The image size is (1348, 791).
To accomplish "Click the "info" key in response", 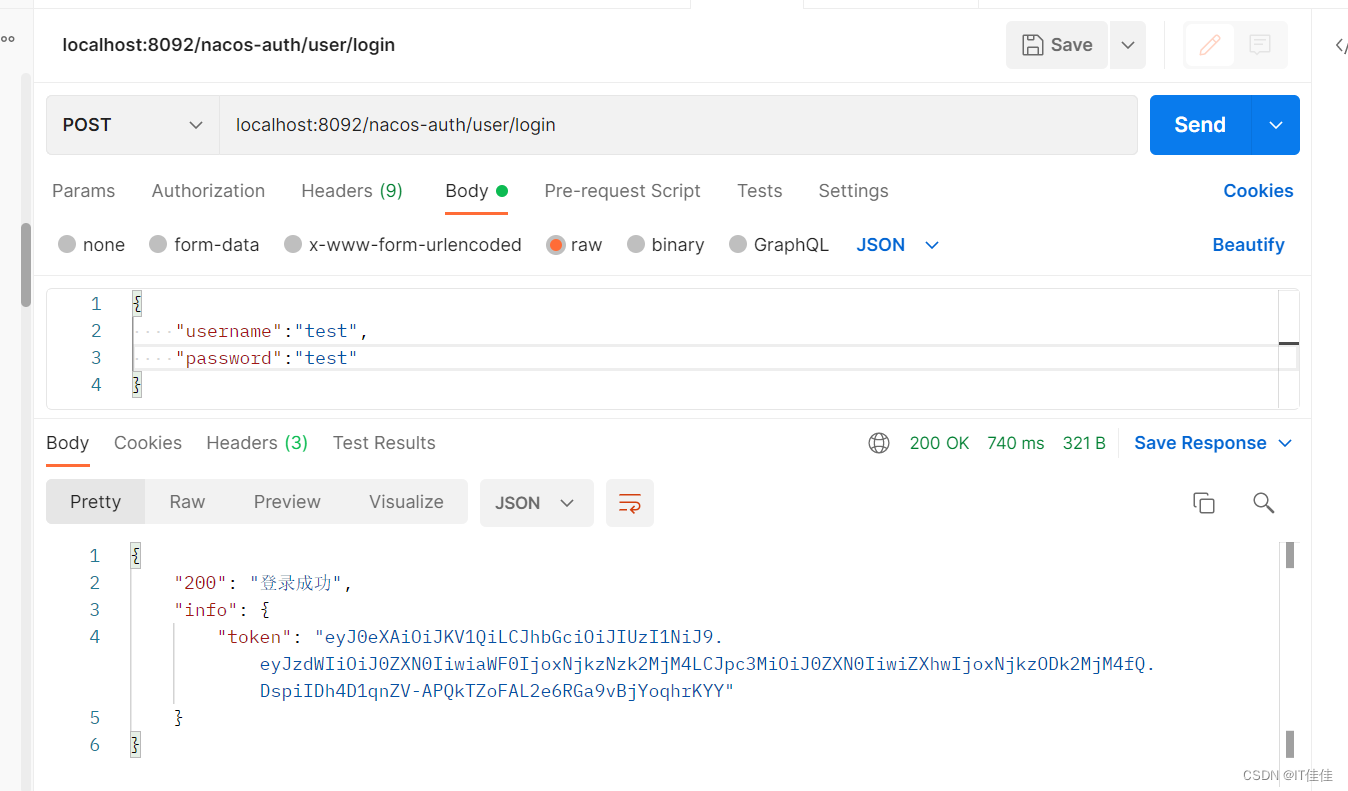I will pos(207,610).
